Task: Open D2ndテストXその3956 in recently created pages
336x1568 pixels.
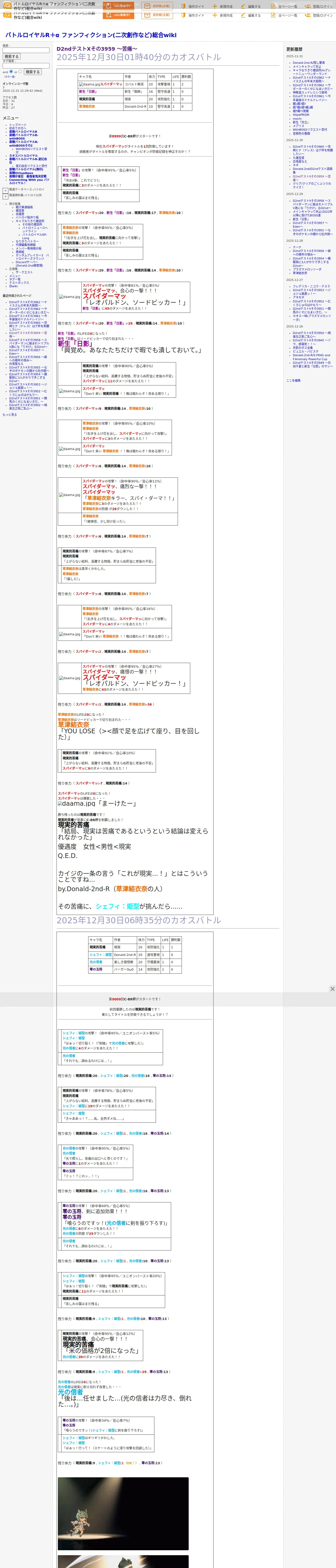Action: tap(28, 358)
